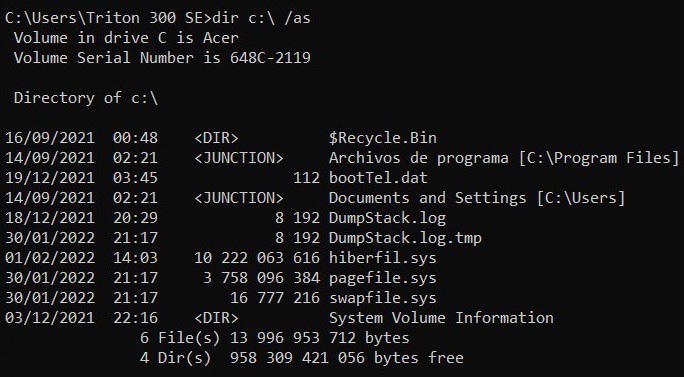The image size is (684, 377).
Task: Click the Volume in drive C is Acer line
Action: [127, 38]
